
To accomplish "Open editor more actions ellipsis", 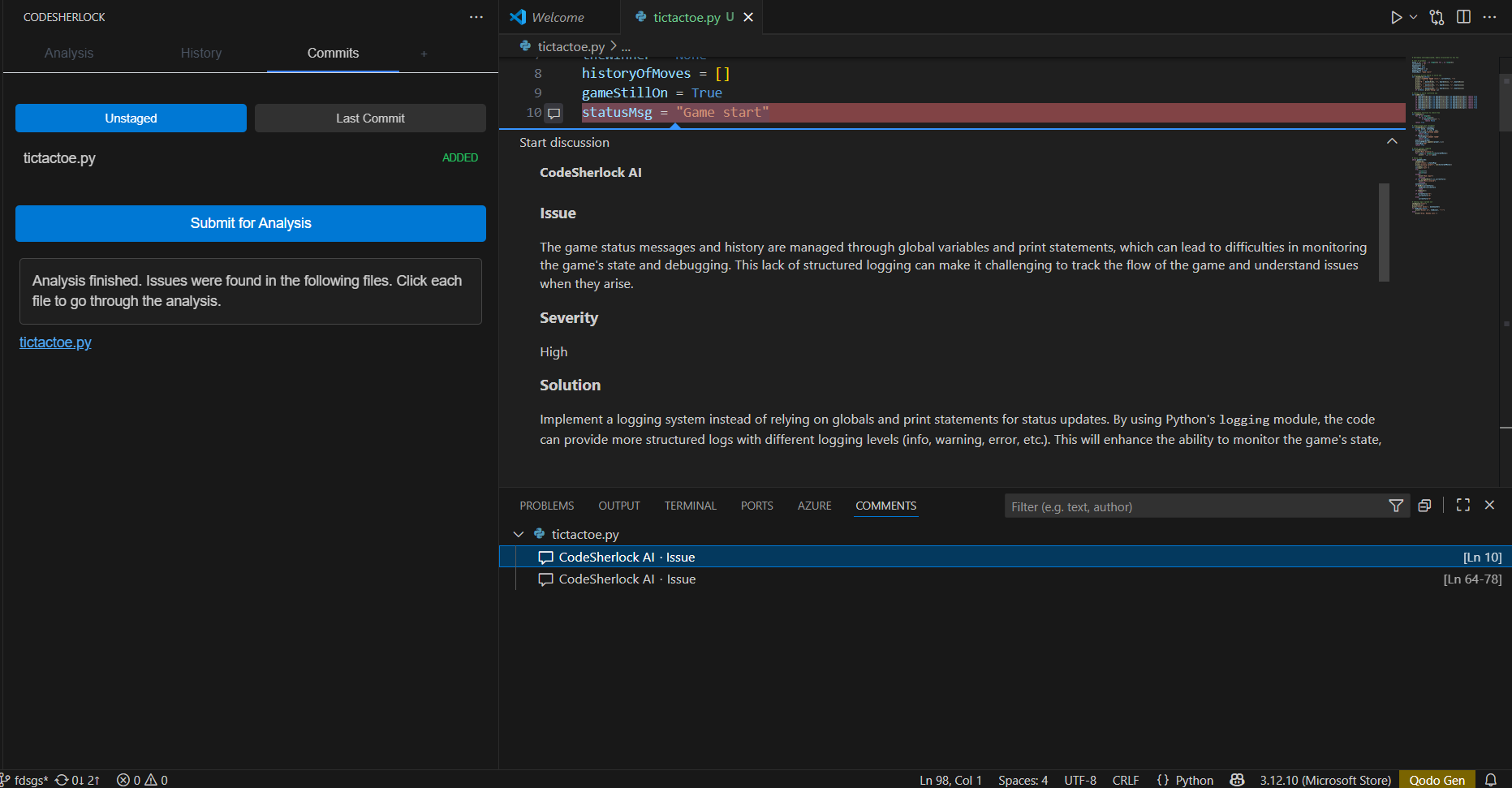I will pos(1489,17).
